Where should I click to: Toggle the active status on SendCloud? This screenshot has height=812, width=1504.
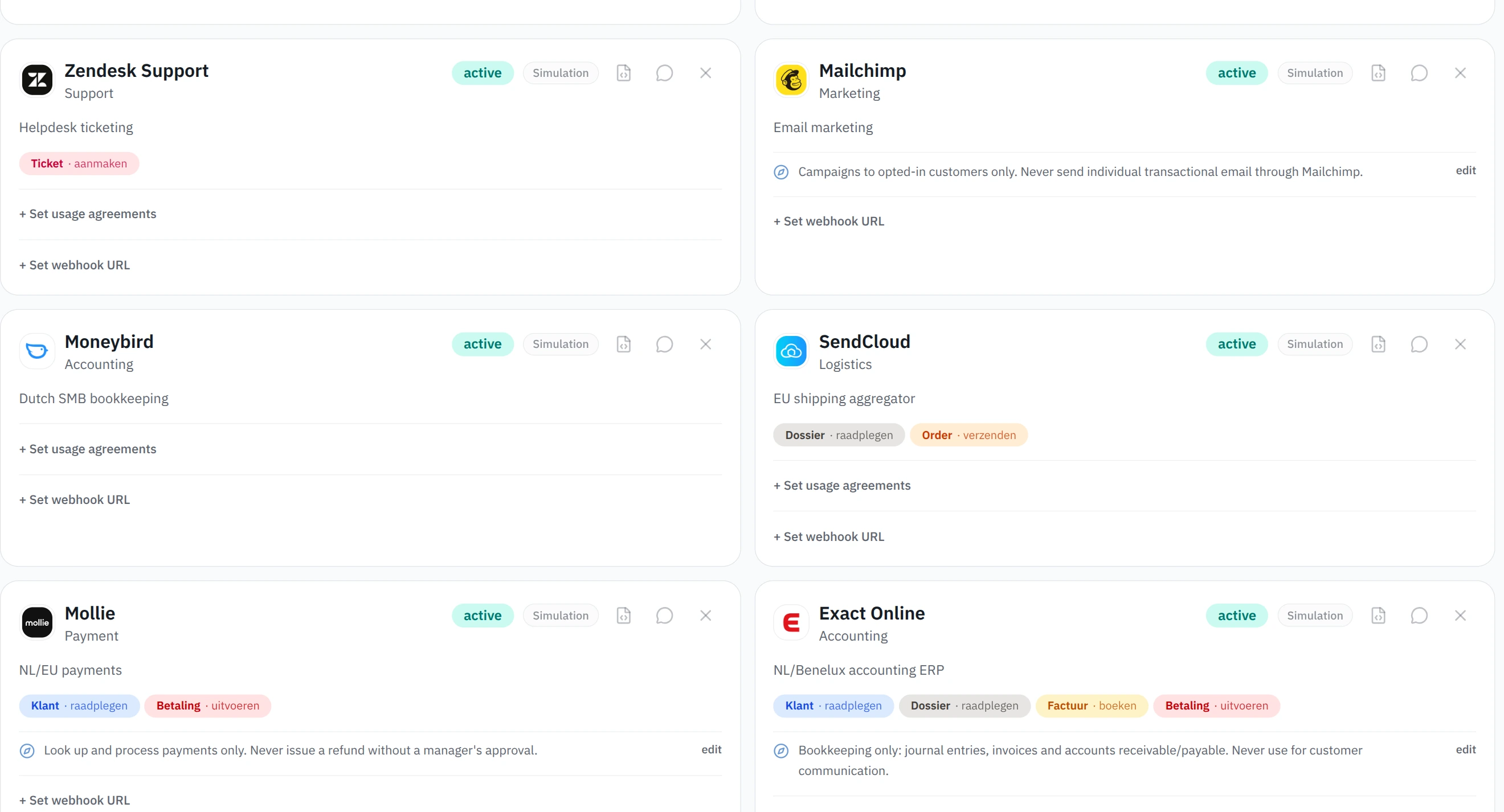(x=1237, y=344)
